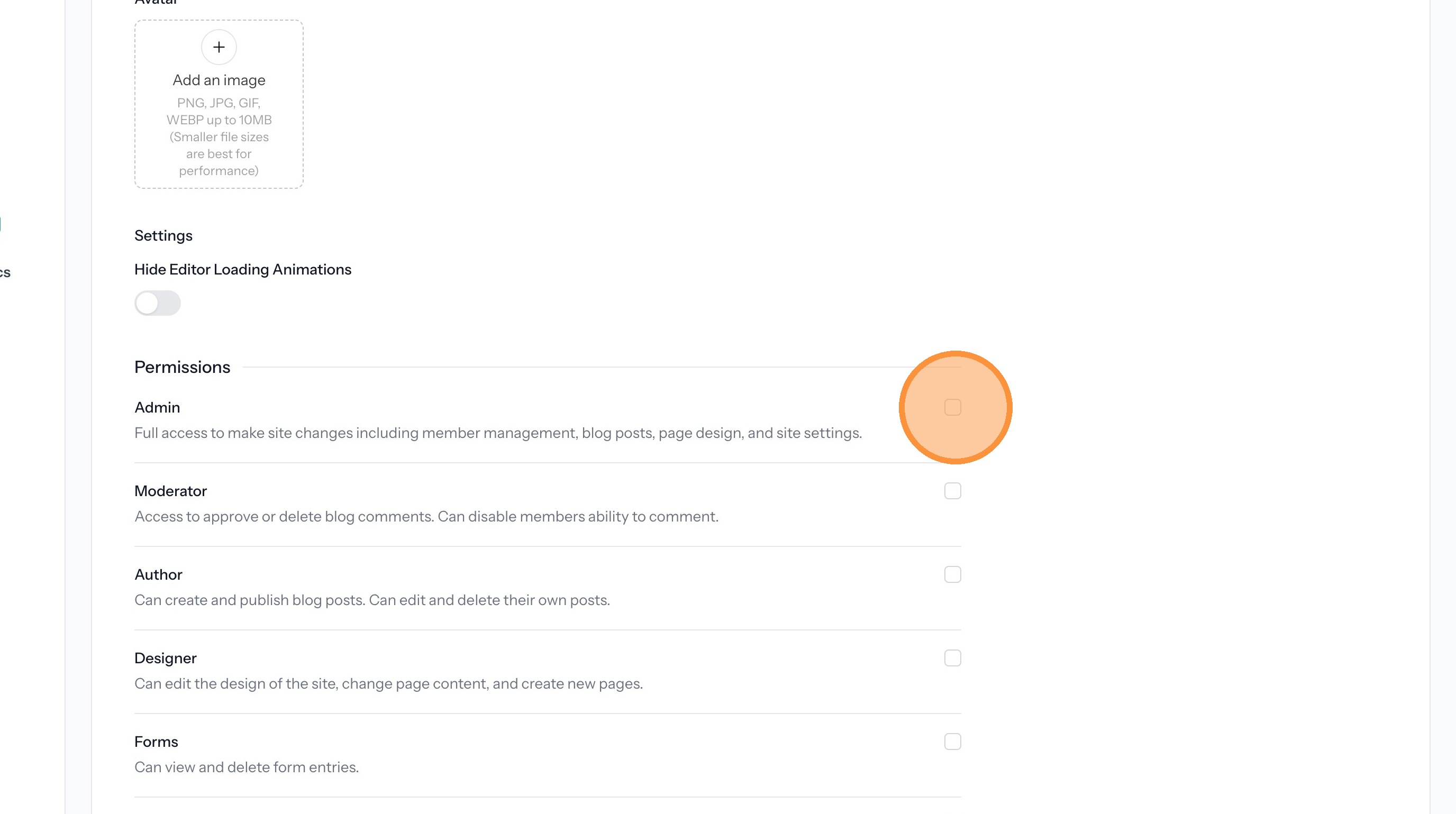The height and width of the screenshot is (814, 1456).
Task: Click the Permissions section heading
Action: tap(182, 367)
